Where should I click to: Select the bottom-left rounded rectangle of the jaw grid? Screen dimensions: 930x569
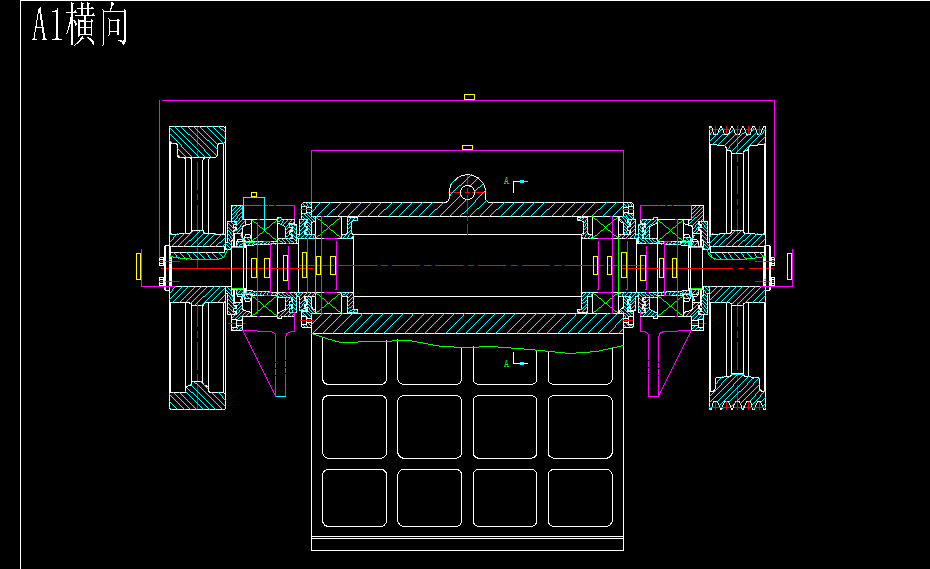coord(354,498)
